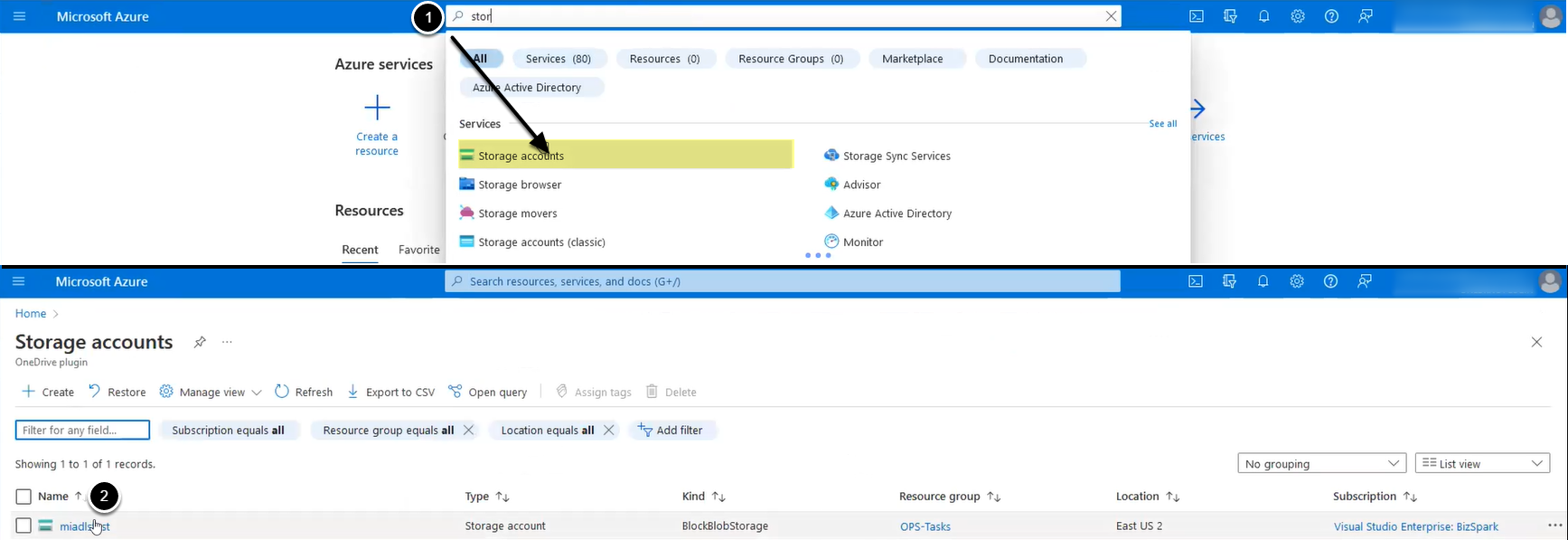1568x540 pixels.
Task: Show notifications bell in top header
Action: tap(1264, 16)
